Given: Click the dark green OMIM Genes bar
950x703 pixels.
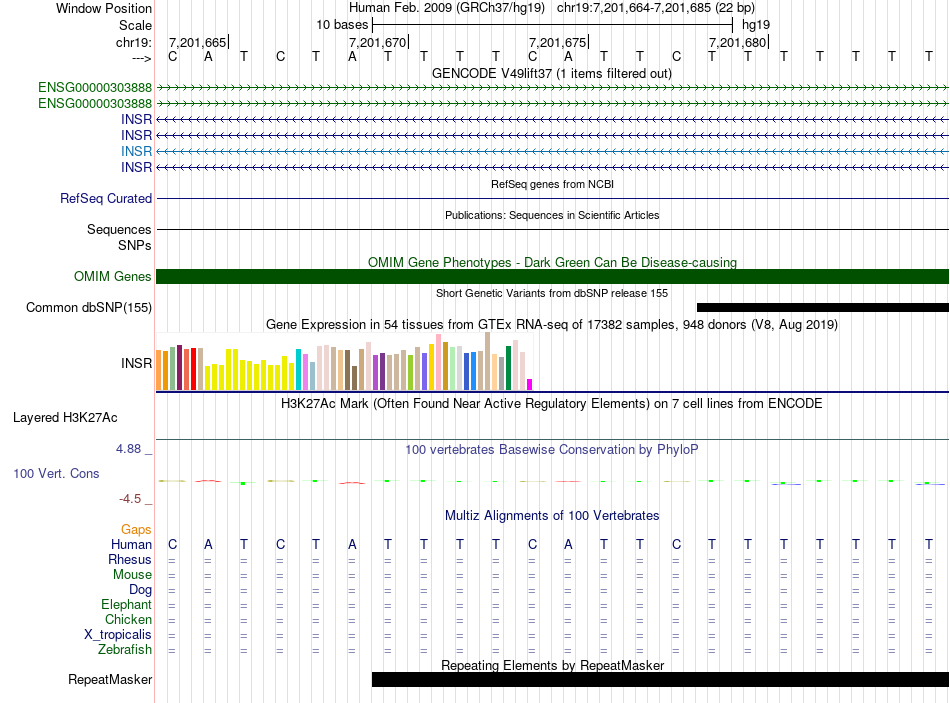Looking at the screenshot, I should click(x=552, y=277).
